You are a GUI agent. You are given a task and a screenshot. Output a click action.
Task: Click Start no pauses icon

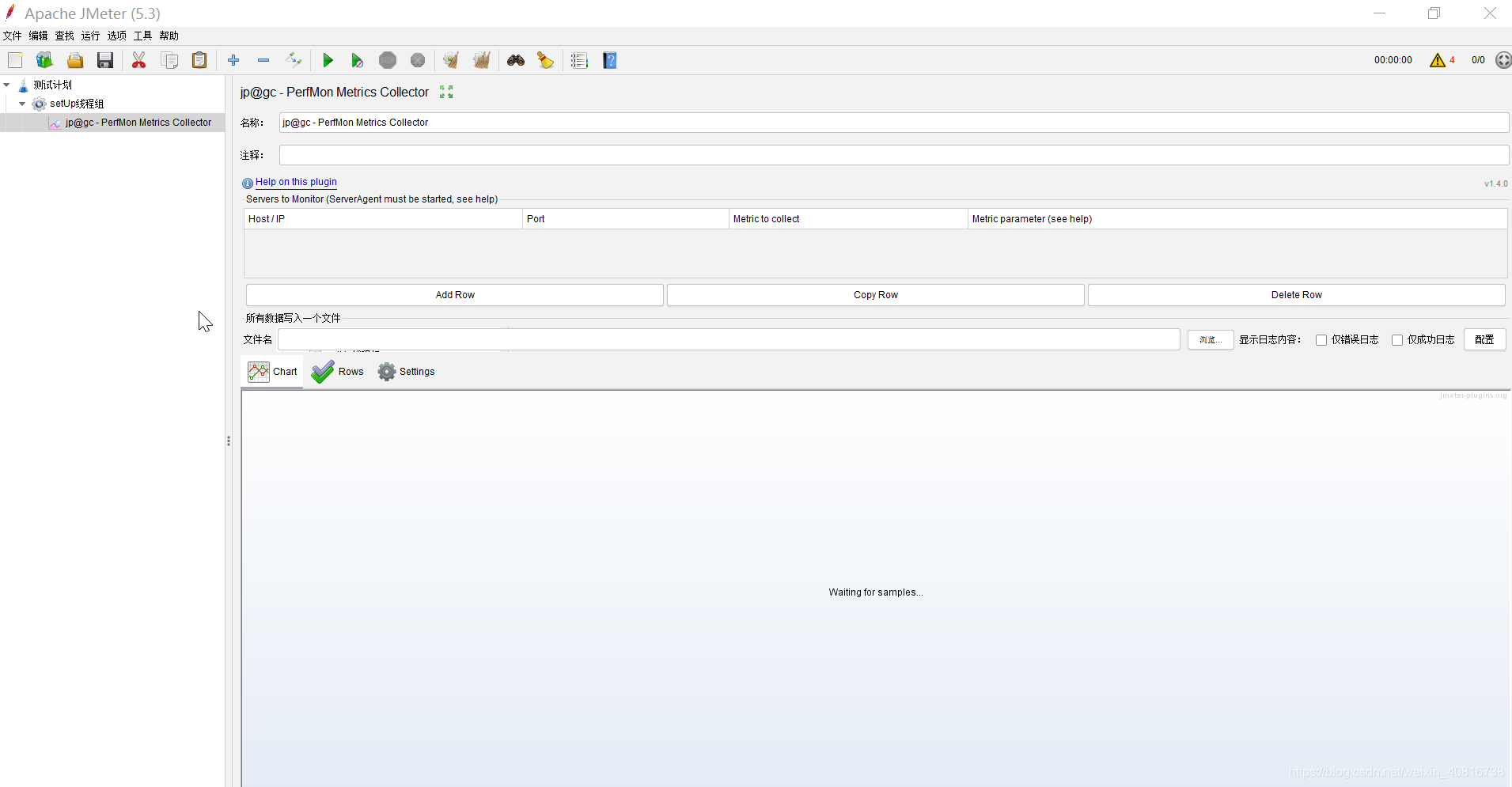(358, 60)
